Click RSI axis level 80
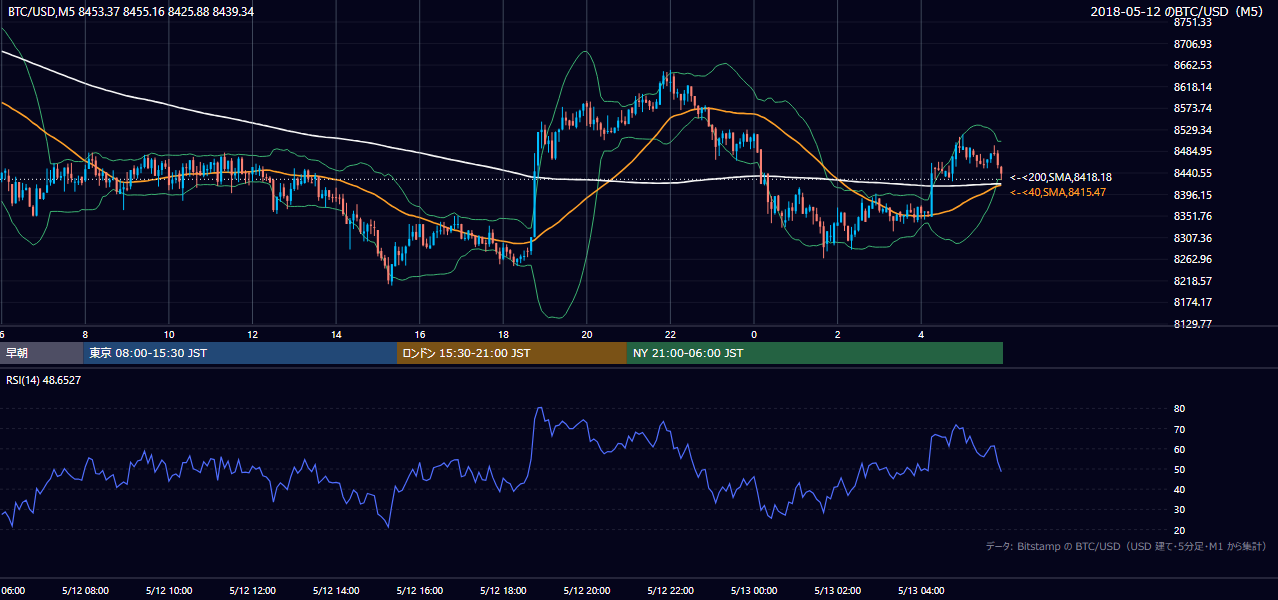 click(x=1179, y=409)
